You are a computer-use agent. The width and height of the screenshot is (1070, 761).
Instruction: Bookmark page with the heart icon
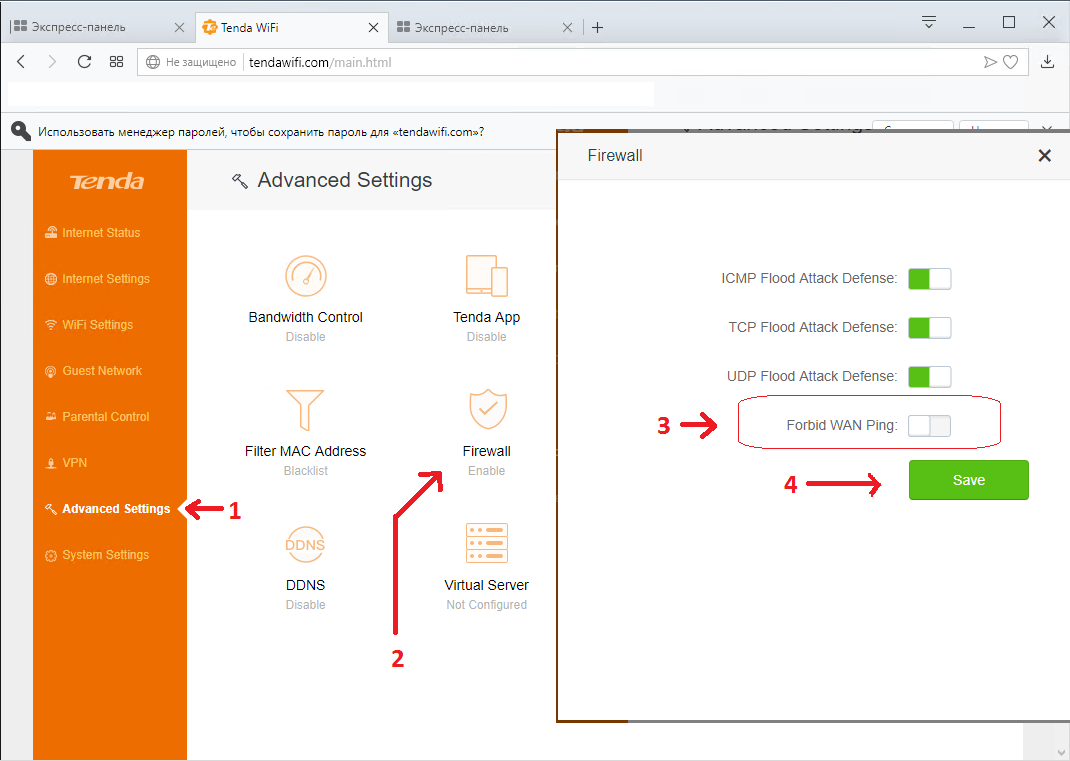pos(1011,62)
